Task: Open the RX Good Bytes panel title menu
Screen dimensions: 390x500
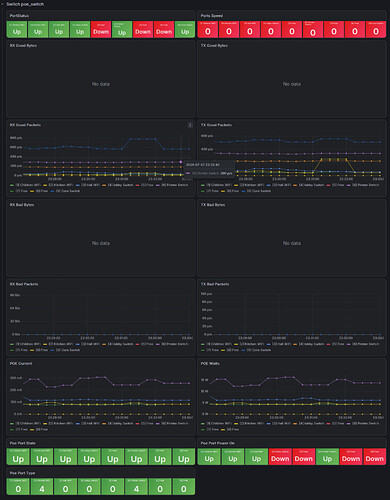Action: pyautogui.click(x=23, y=46)
